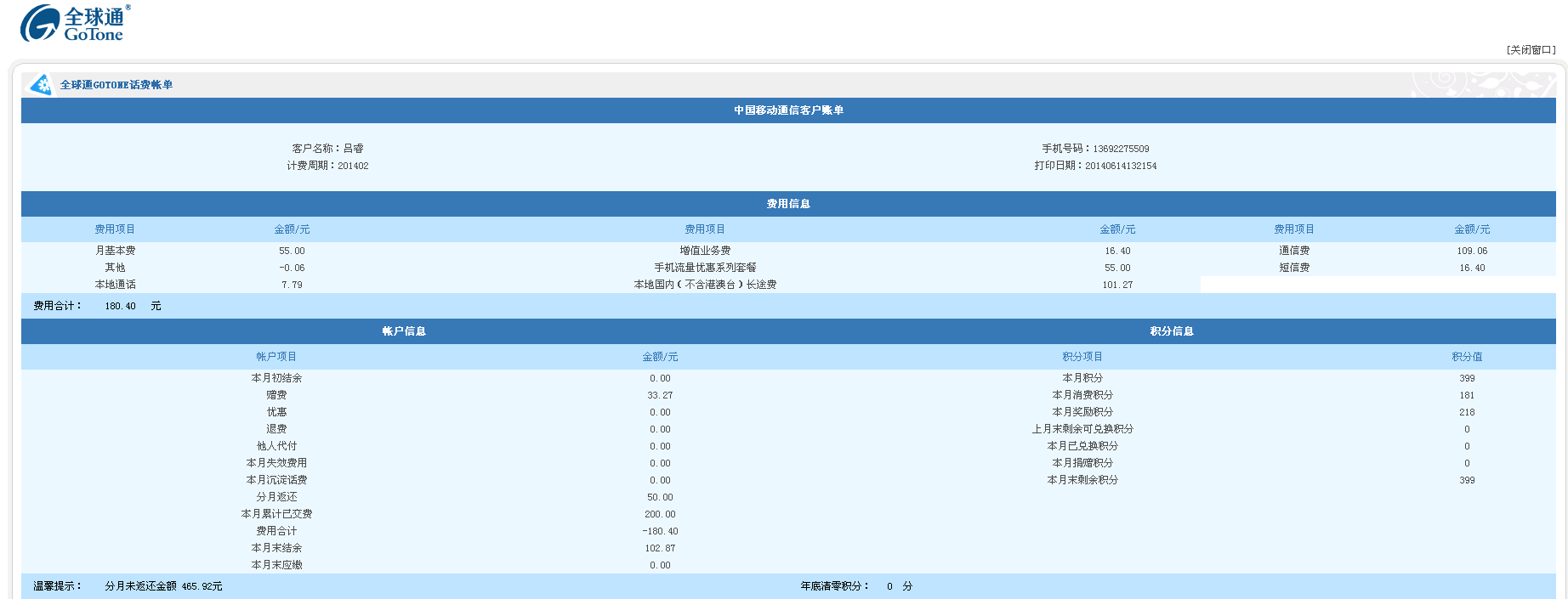Click the 本月奖励积分 label

tap(1082, 412)
